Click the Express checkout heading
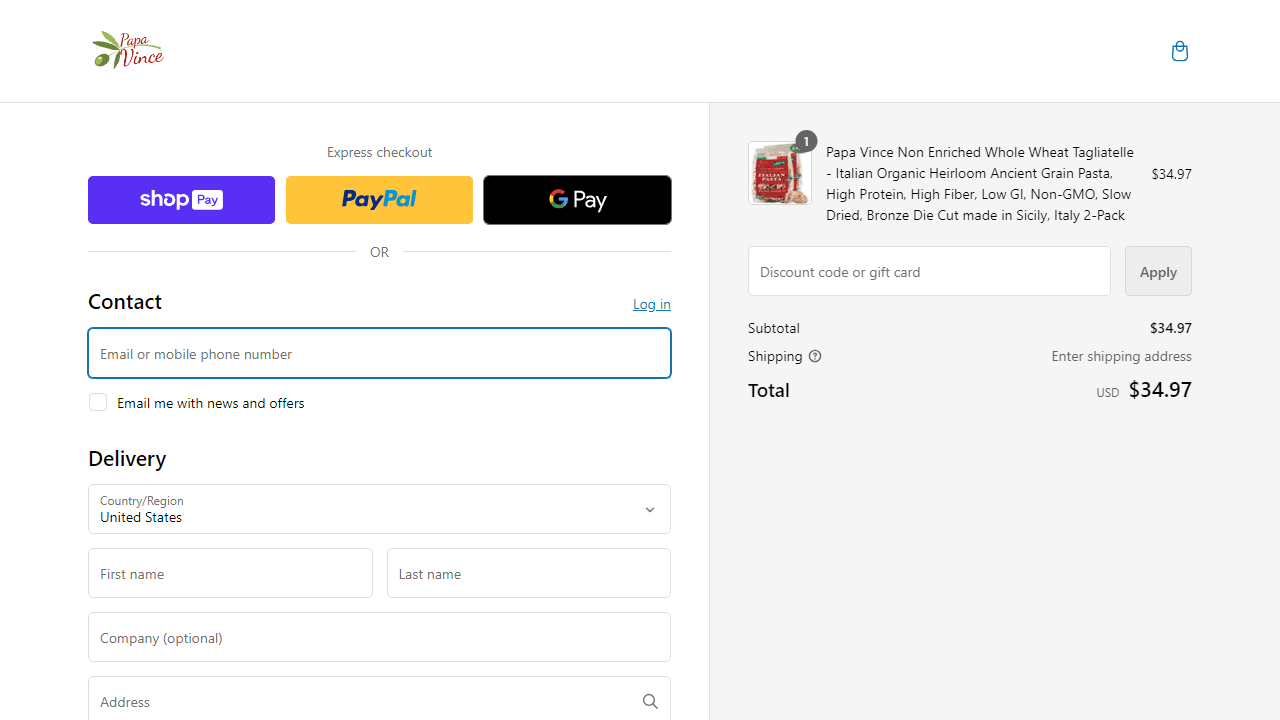Image resolution: width=1280 pixels, height=720 pixels. click(x=379, y=152)
